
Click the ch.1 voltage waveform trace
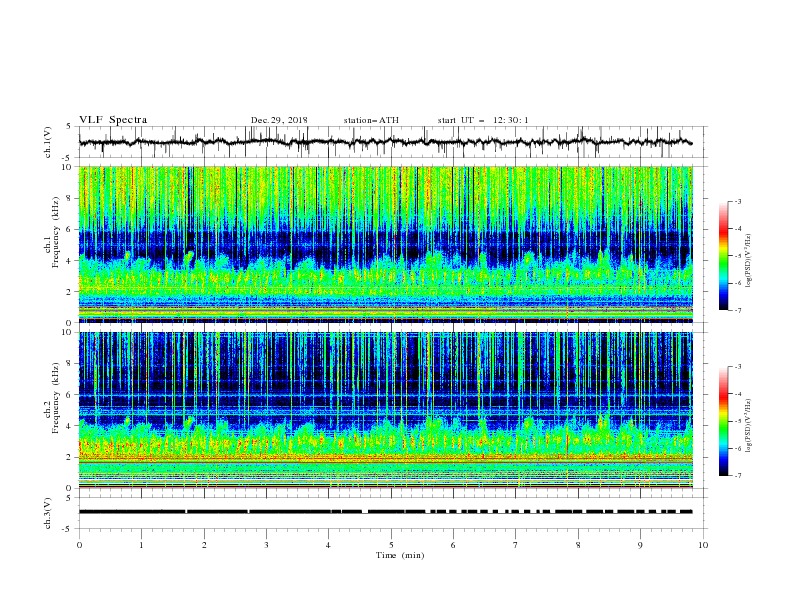(385, 142)
